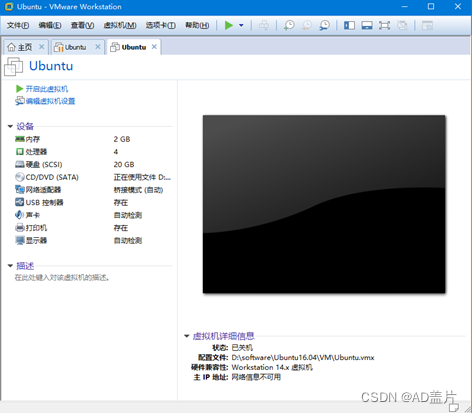This screenshot has width=472, height=413.
Task: Select the 处理器 device row label
Action: coord(36,152)
